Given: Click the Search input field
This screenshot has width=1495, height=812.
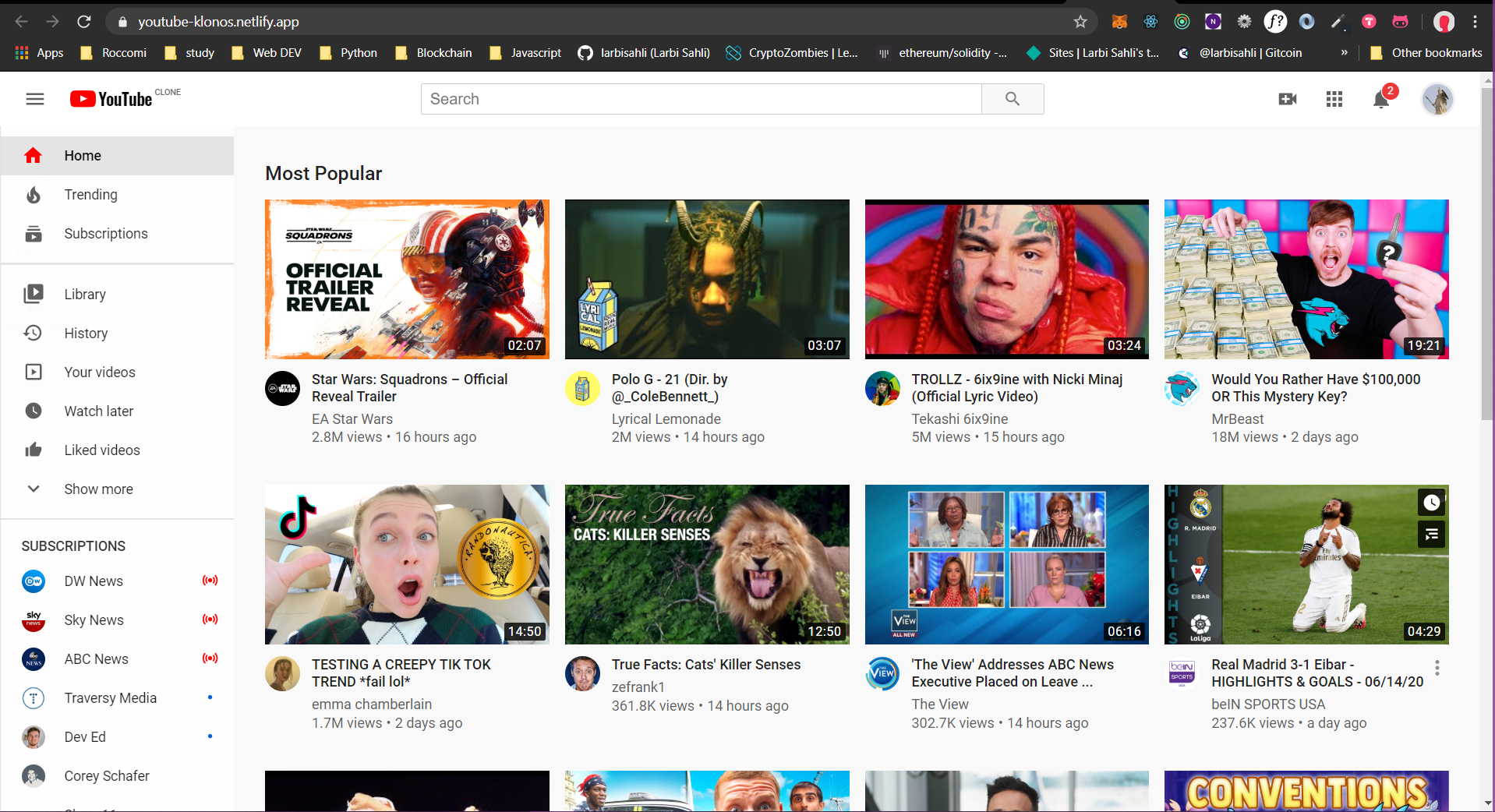Looking at the screenshot, I should coord(702,99).
